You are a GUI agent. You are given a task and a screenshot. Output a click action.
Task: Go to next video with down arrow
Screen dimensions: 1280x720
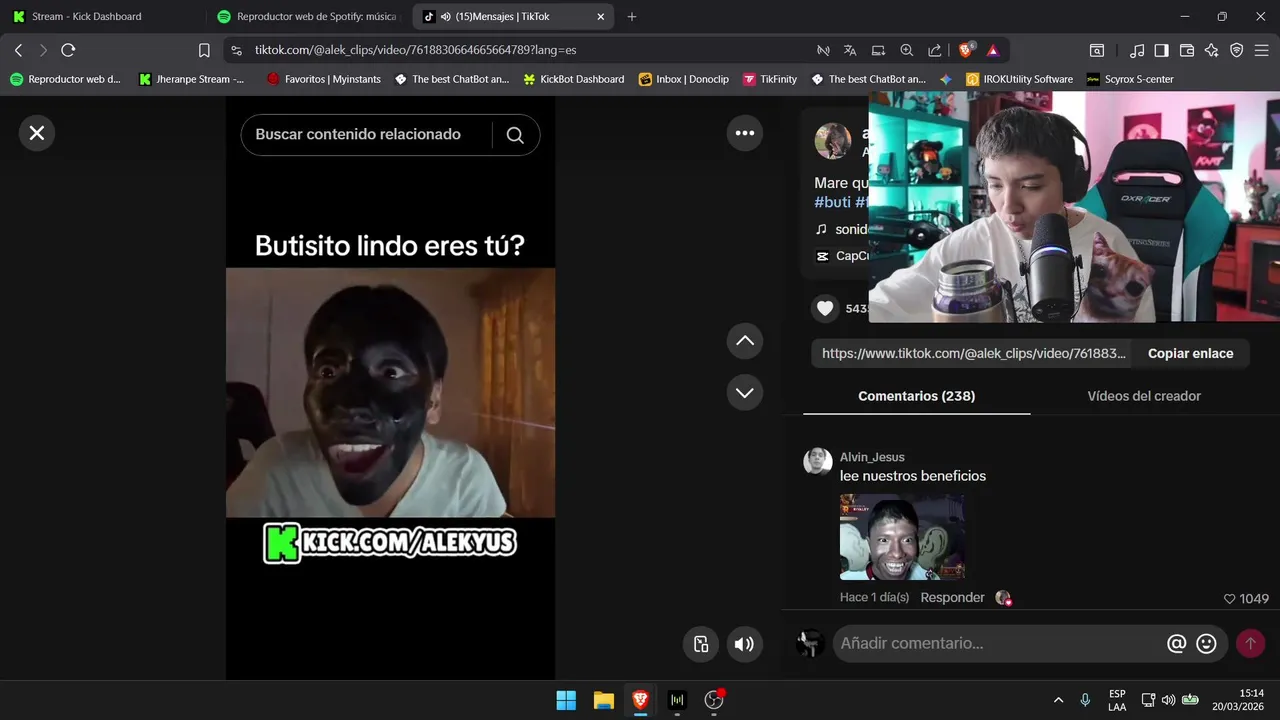(745, 393)
